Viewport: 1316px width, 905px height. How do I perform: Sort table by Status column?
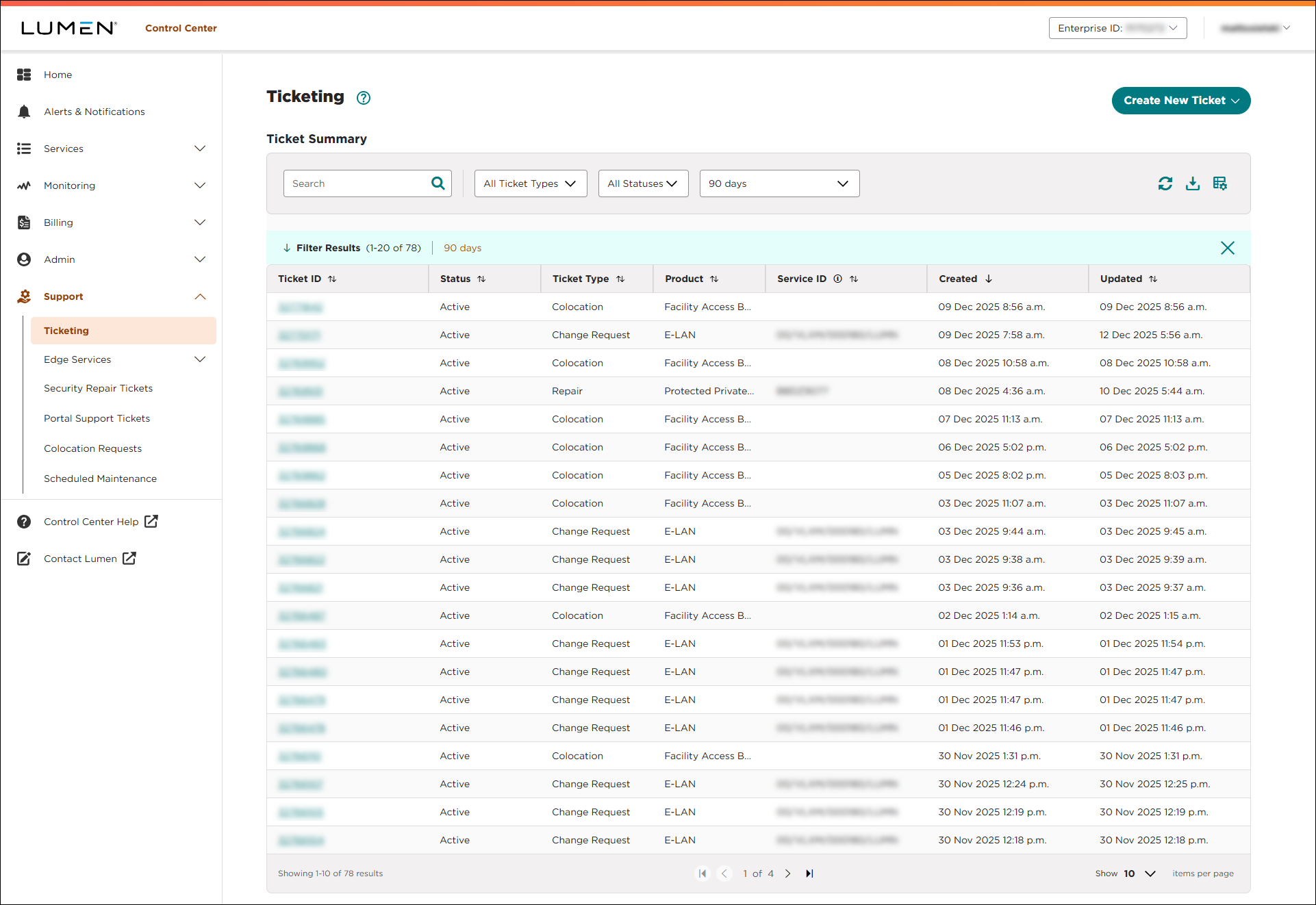coord(481,279)
